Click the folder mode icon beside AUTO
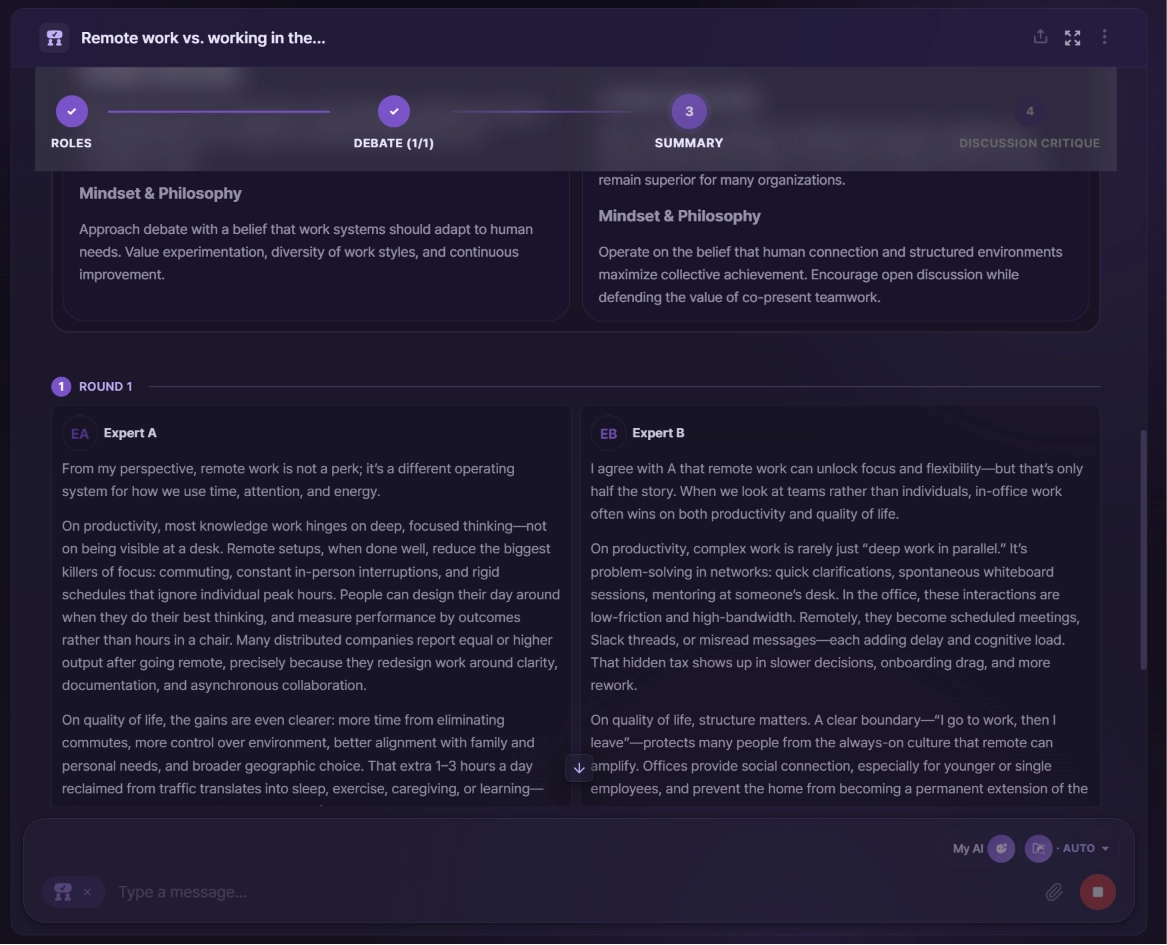Viewport: 1167px width, 945px height. (1038, 849)
